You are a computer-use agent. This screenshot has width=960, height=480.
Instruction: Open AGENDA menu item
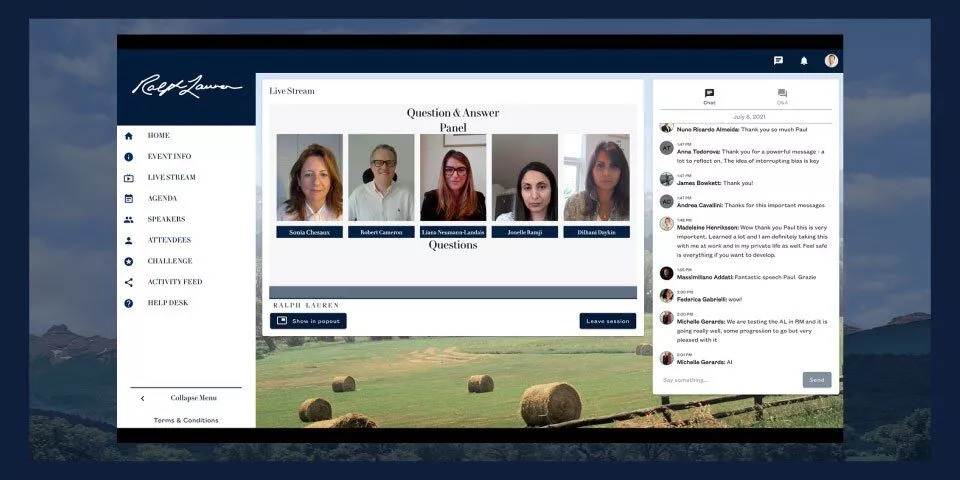coord(162,198)
